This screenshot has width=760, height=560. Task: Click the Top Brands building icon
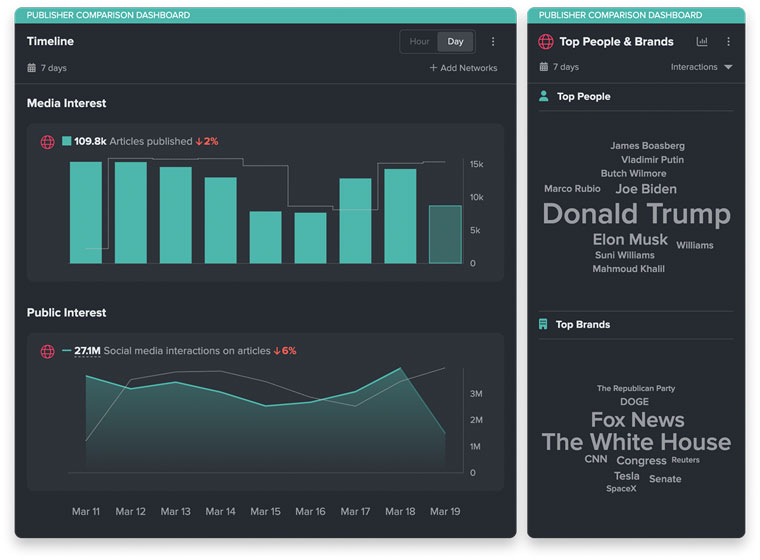tap(543, 324)
